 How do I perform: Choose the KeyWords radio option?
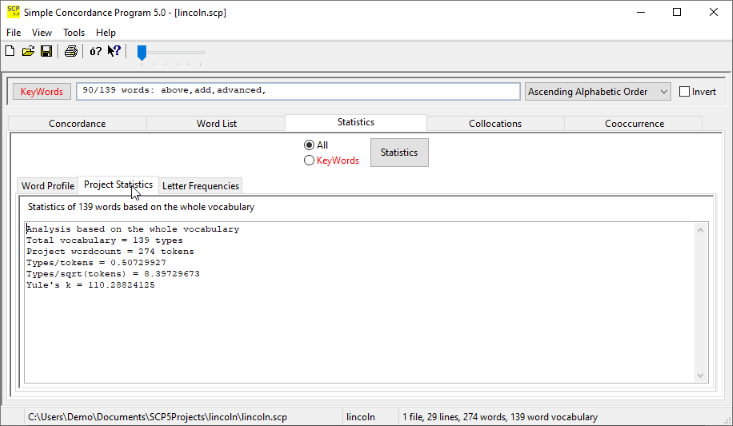pyautogui.click(x=310, y=160)
